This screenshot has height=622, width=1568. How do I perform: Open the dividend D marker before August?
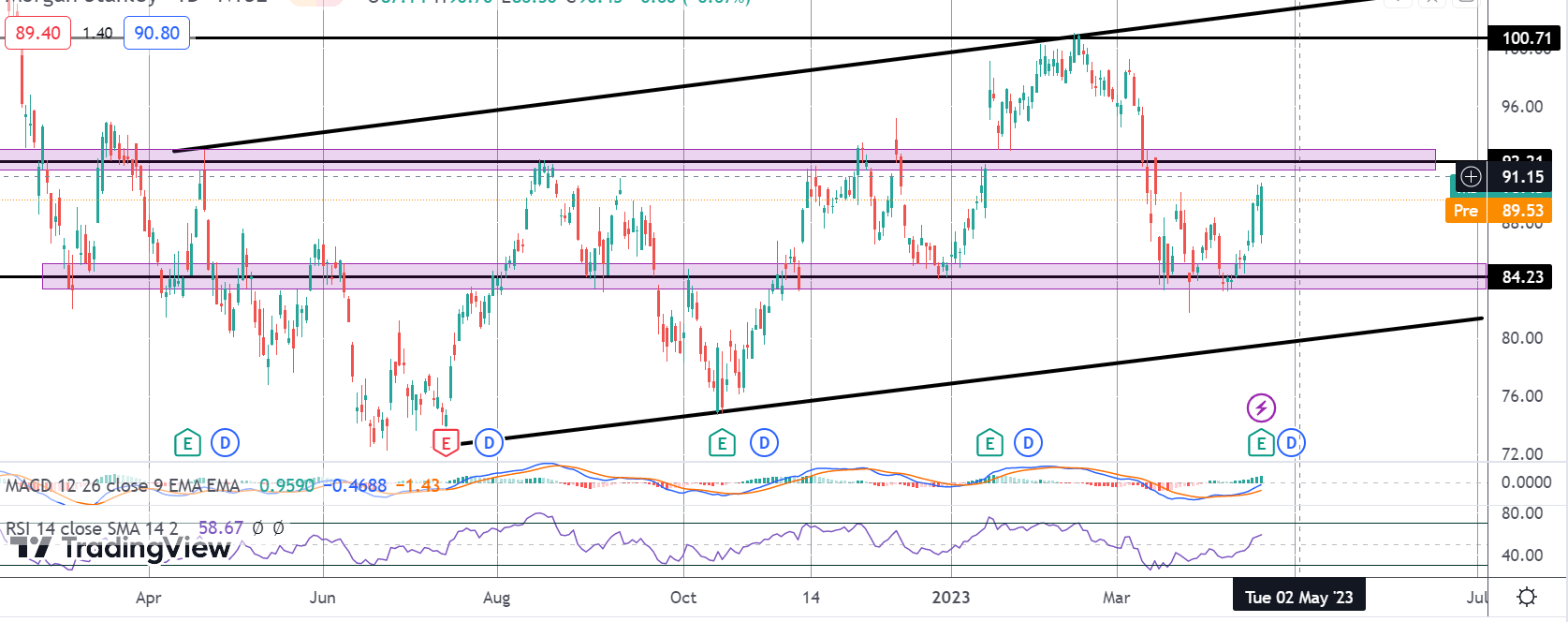point(489,443)
